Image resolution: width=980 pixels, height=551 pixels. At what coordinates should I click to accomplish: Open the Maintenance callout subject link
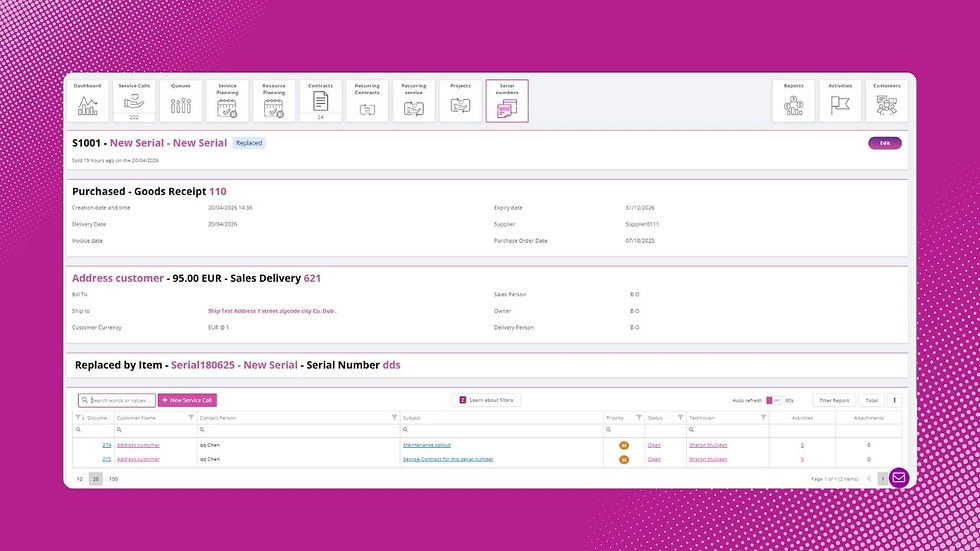point(427,445)
